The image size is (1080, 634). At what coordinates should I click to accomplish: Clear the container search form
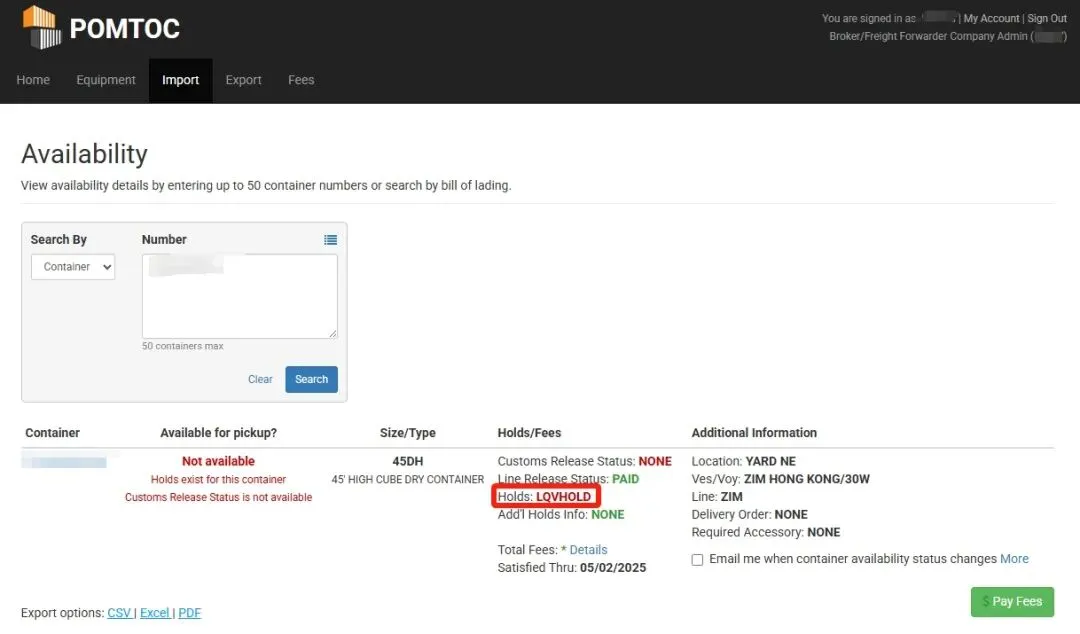(260, 379)
